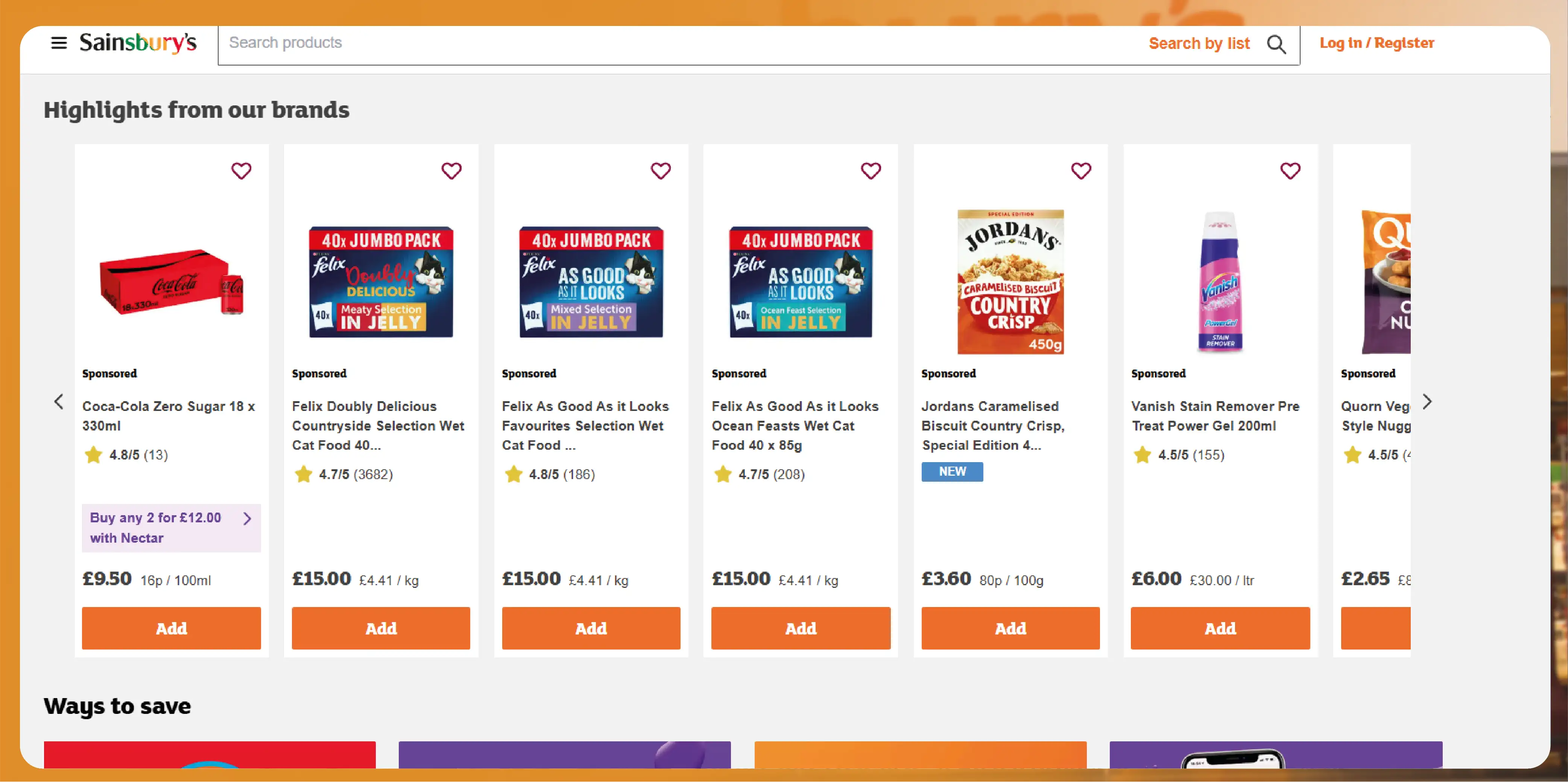This screenshot has width=1568, height=782.
Task: Favourite Felix Doubly Delicious cat food
Action: [x=451, y=171]
